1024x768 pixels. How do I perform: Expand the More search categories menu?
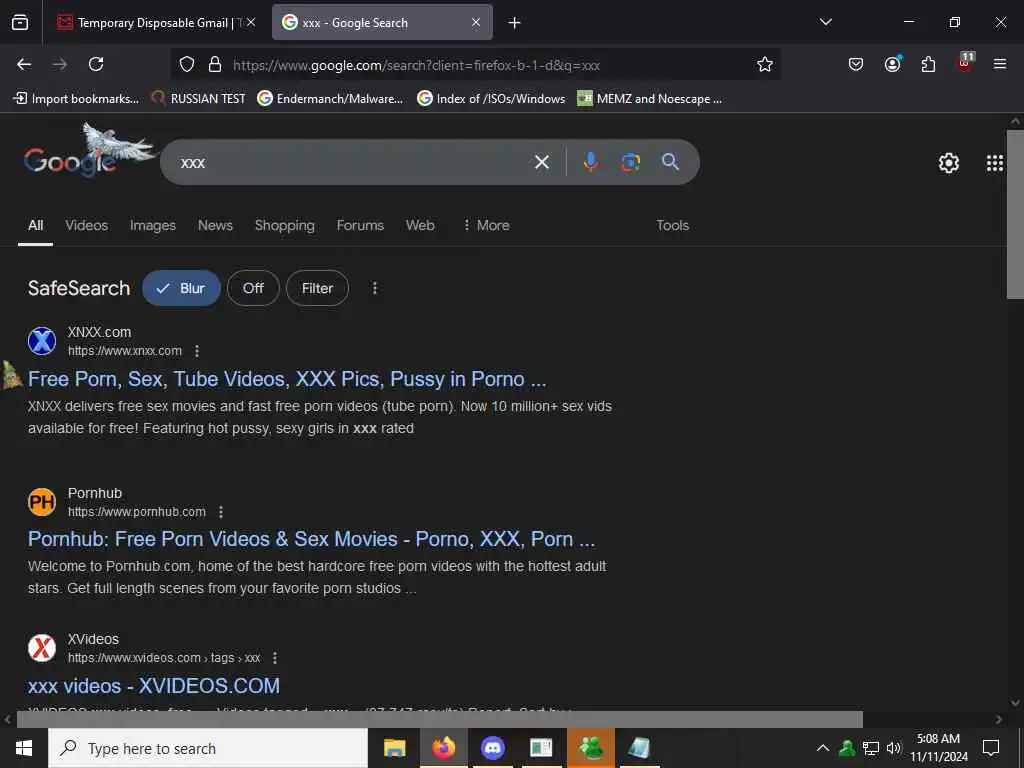click(x=486, y=225)
